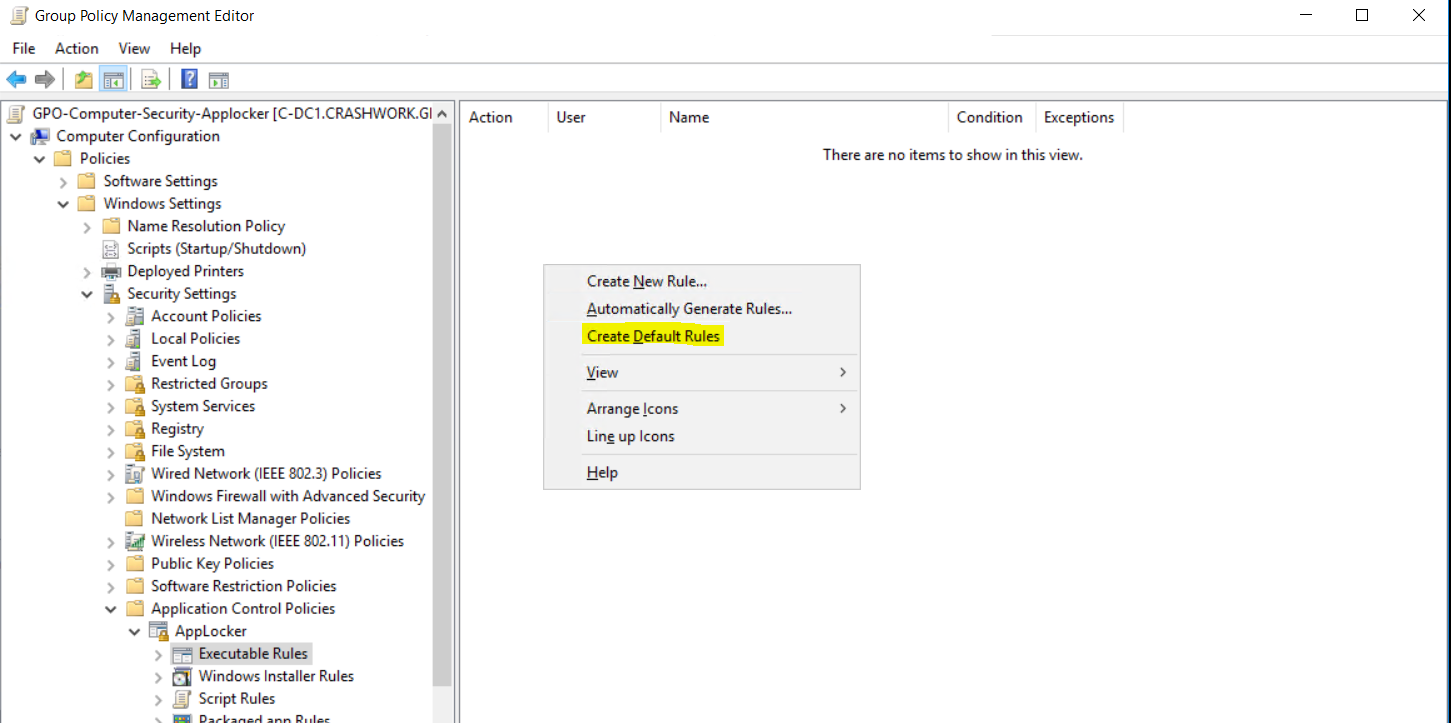Open the Action menu
The height and width of the screenshot is (723, 1451).
pyautogui.click(x=77, y=48)
